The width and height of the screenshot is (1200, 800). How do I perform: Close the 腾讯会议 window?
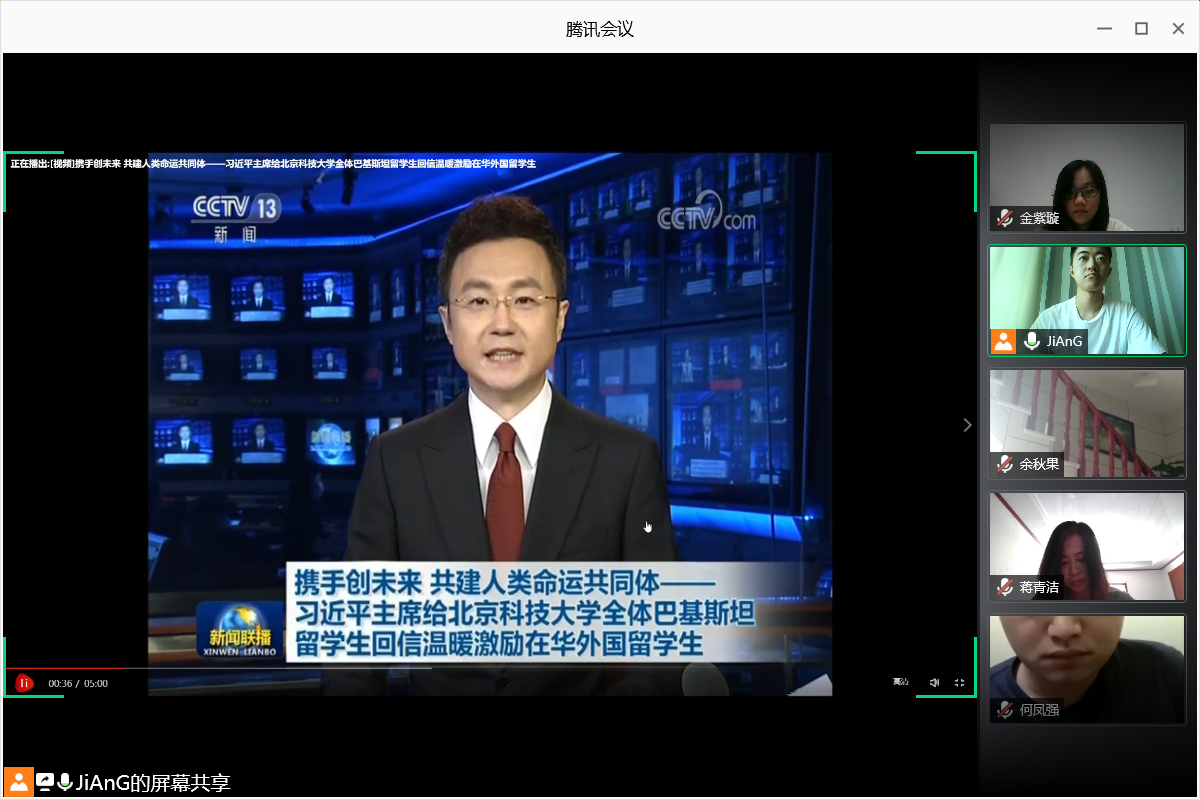click(x=1178, y=29)
